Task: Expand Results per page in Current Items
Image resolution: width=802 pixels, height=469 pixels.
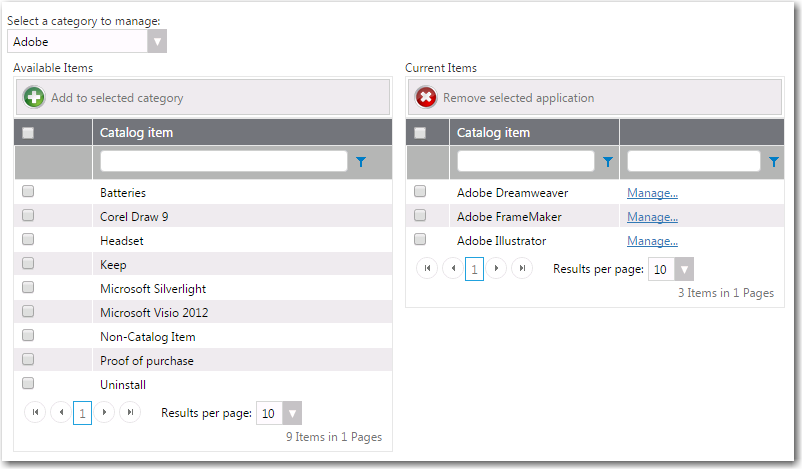Action: (683, 269)
